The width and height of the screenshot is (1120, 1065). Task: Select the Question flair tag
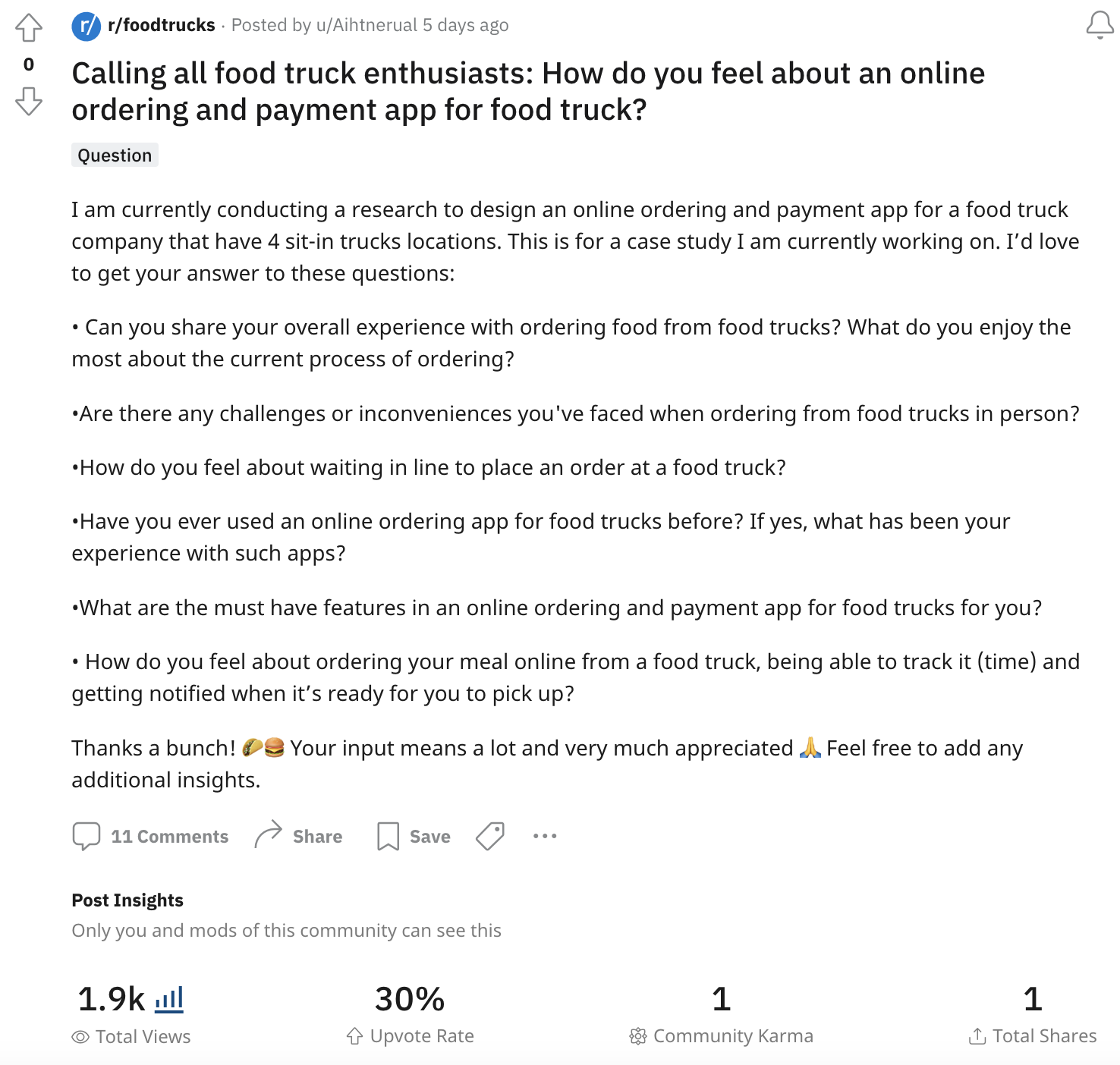click(115, 156)
